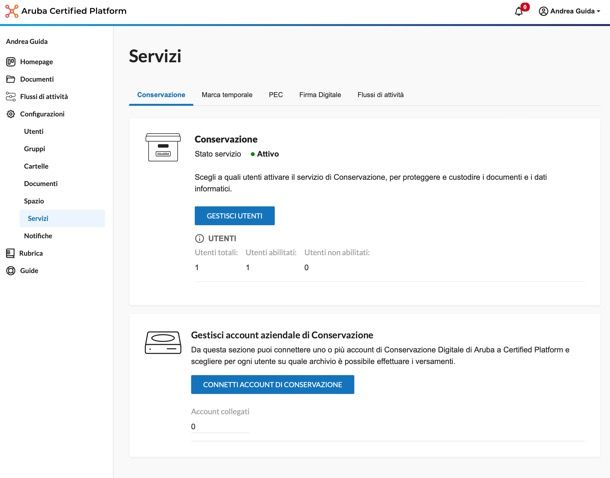Click the Andrea Guida name in sidebar
Viewport: 610px width, 478px height.
[x=27, y=41]
